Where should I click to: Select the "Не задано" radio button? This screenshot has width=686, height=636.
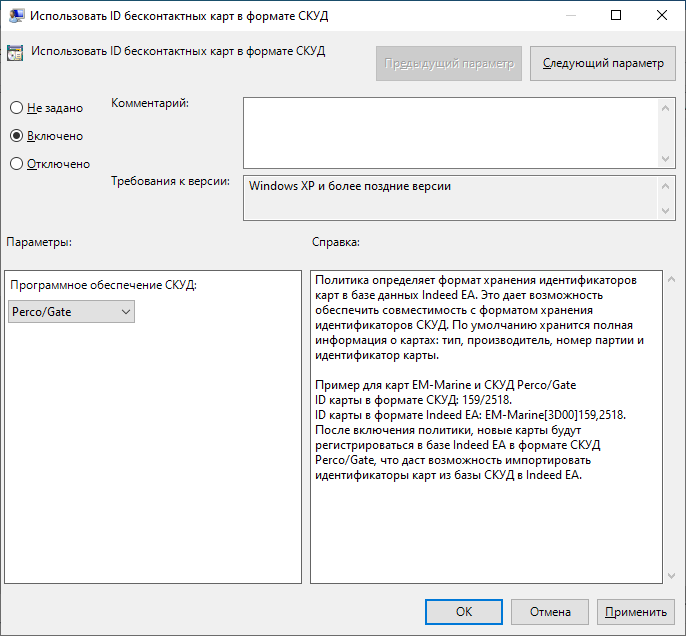pyautogui.click(x=17, y=108)
